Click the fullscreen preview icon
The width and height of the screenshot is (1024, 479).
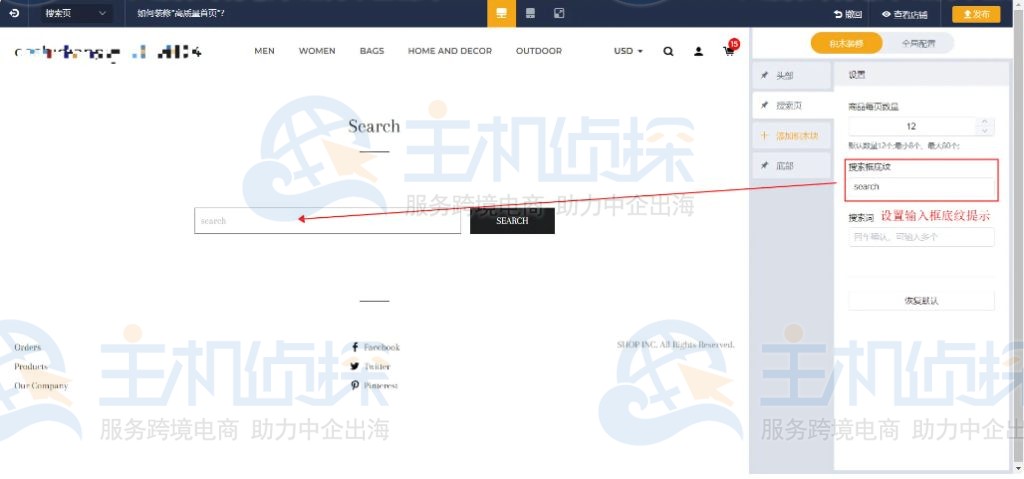[x=559, y=13]
